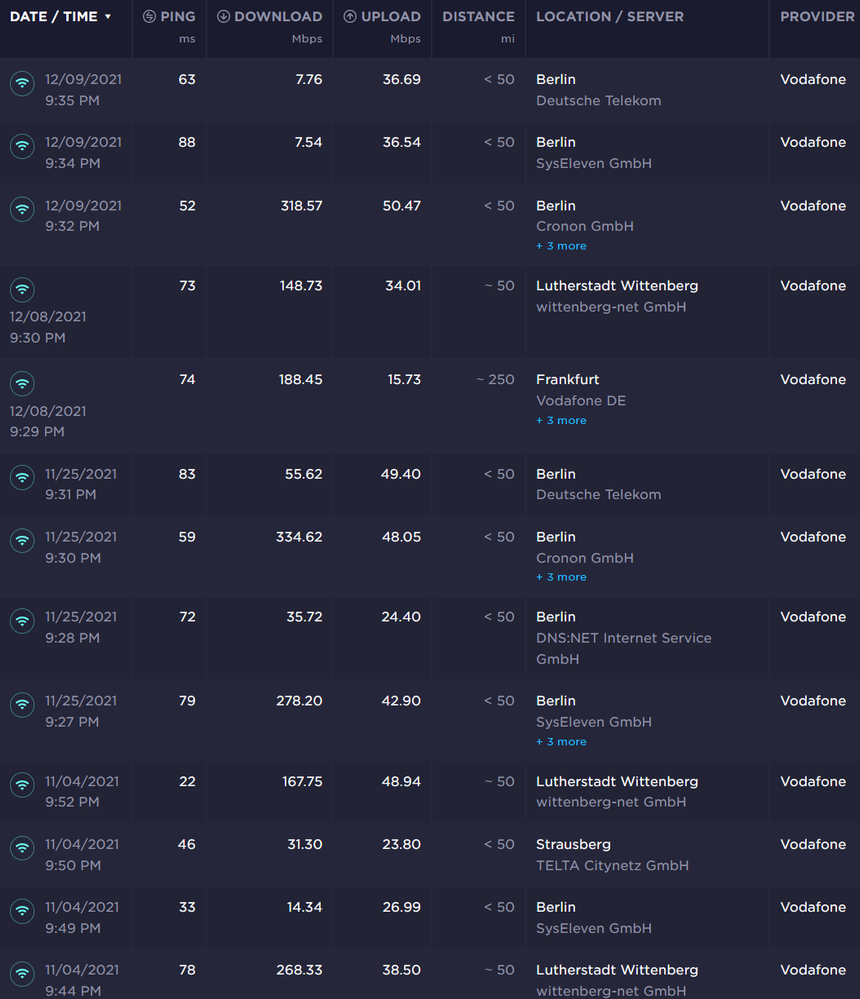Click 'Deutsche Telekom' on 11/25/2021 row
This screenshot has height=999, width=860.
(x=599, y=495)
